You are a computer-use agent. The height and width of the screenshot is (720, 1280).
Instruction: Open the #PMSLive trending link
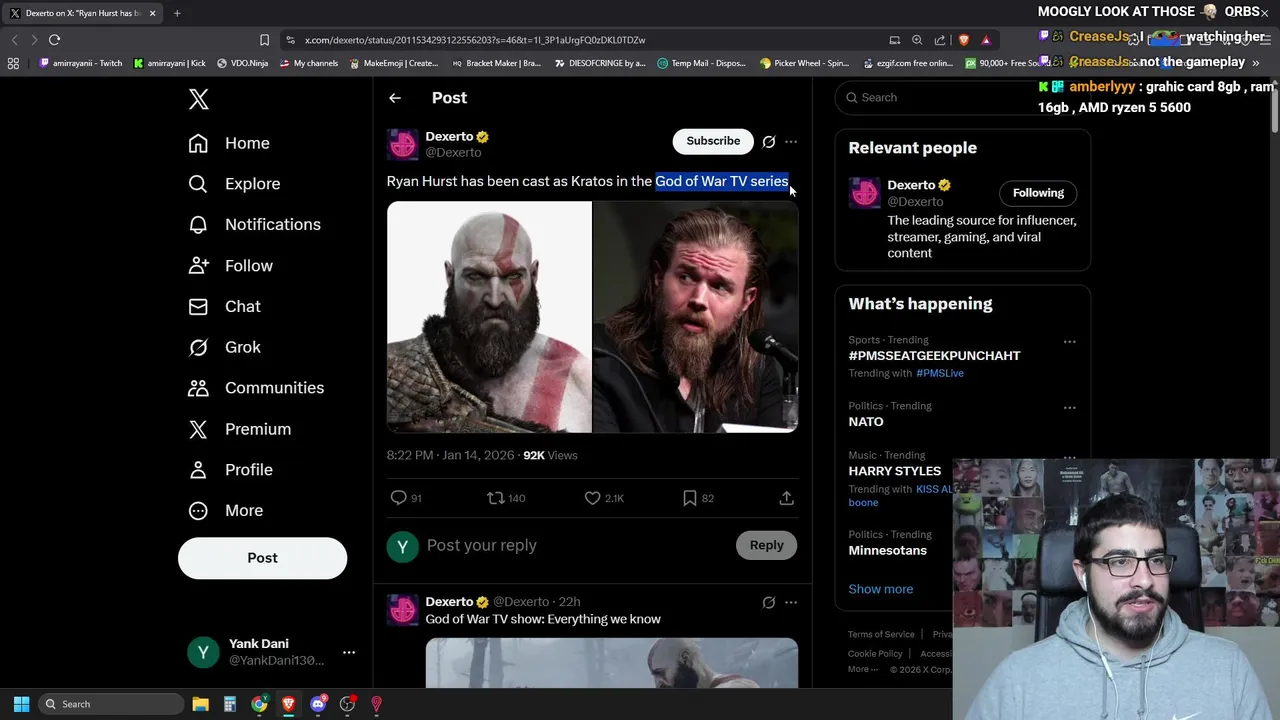point(940,373)
